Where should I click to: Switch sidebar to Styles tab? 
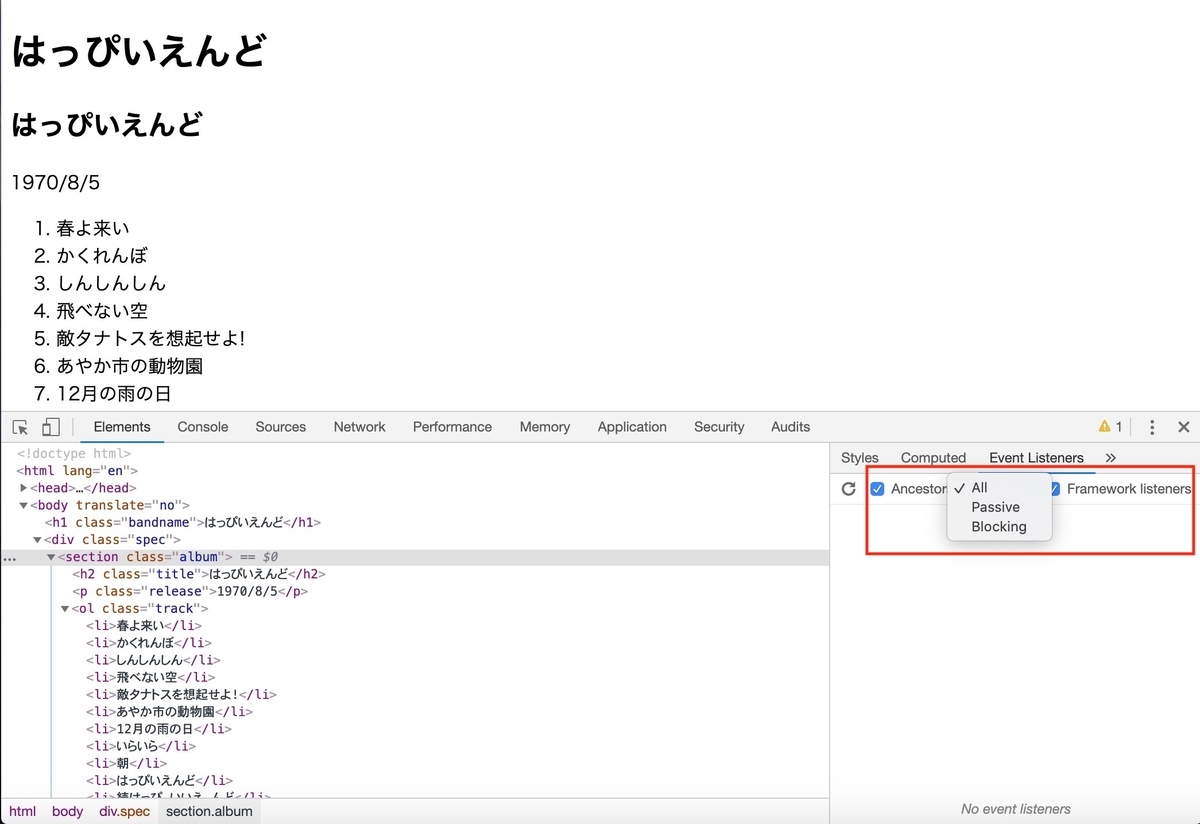click(x=860, y=458)
